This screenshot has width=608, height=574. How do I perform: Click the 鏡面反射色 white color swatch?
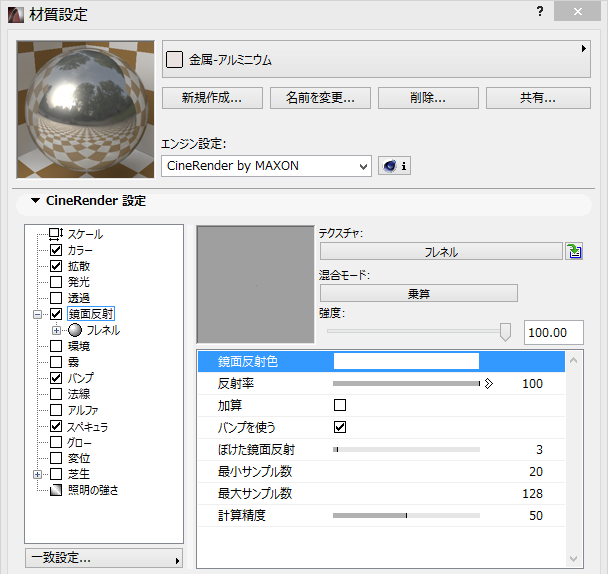pyautogui.click(x=406, y=361)
